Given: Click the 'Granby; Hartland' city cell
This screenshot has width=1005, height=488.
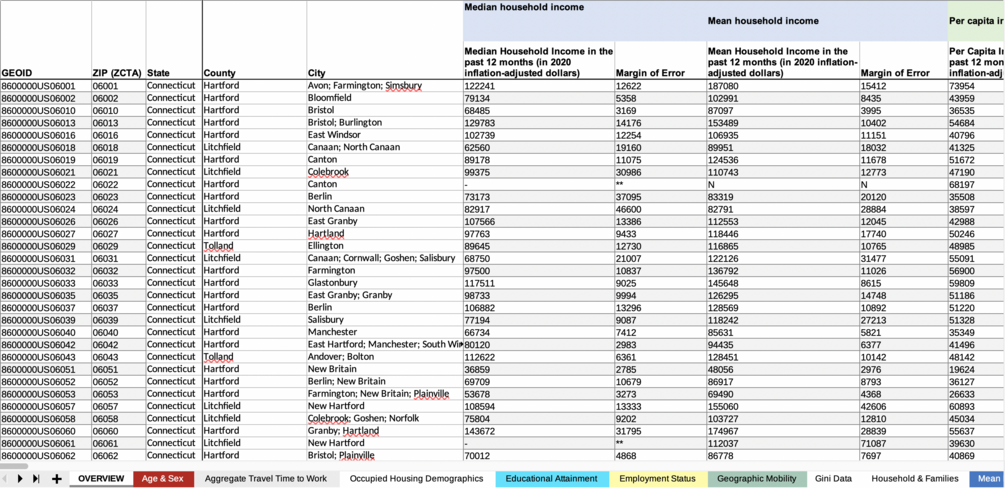Looking at the screenshot, I should (x=385, y=430).
